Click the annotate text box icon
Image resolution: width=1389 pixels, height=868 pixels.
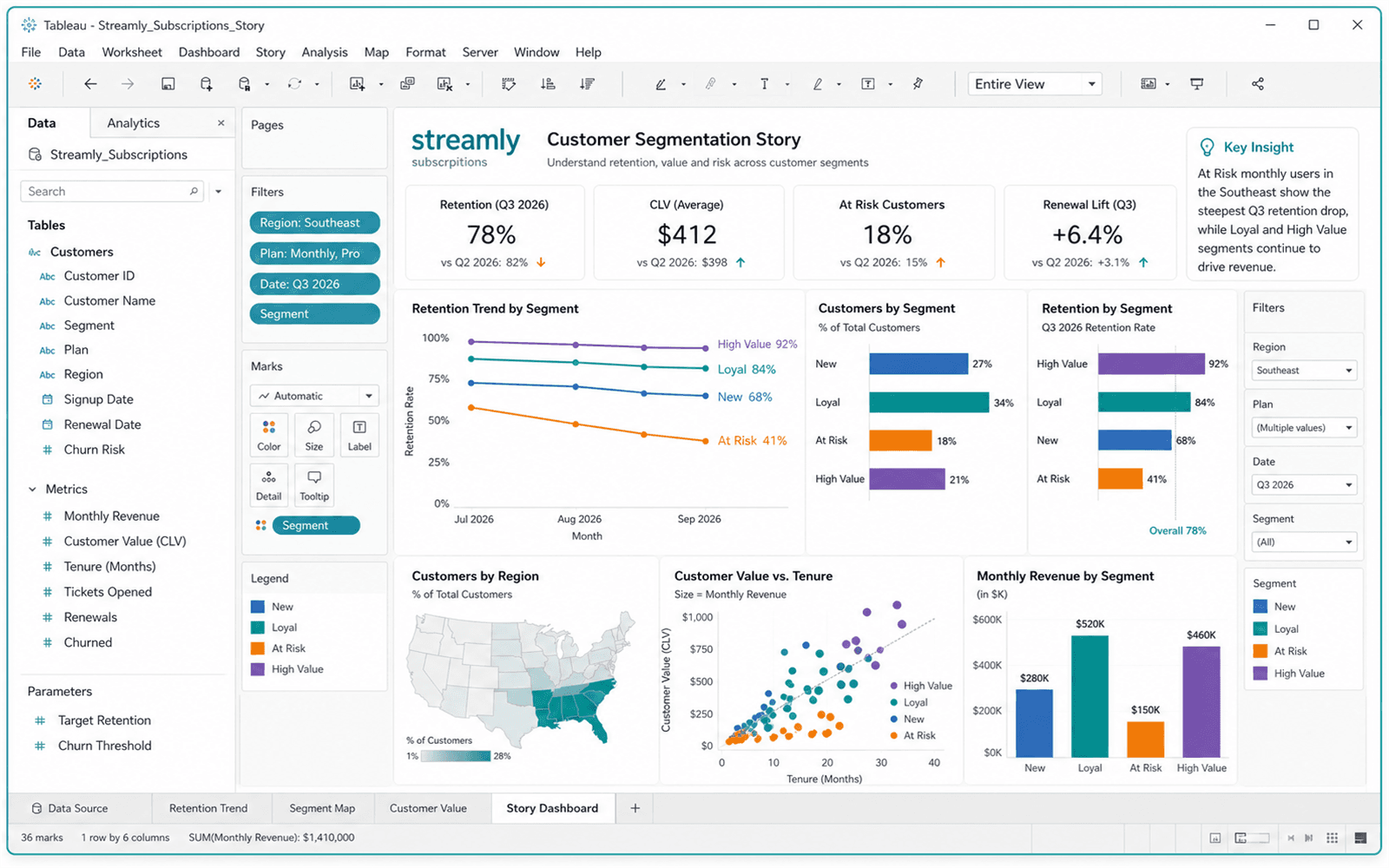point(867,84)
